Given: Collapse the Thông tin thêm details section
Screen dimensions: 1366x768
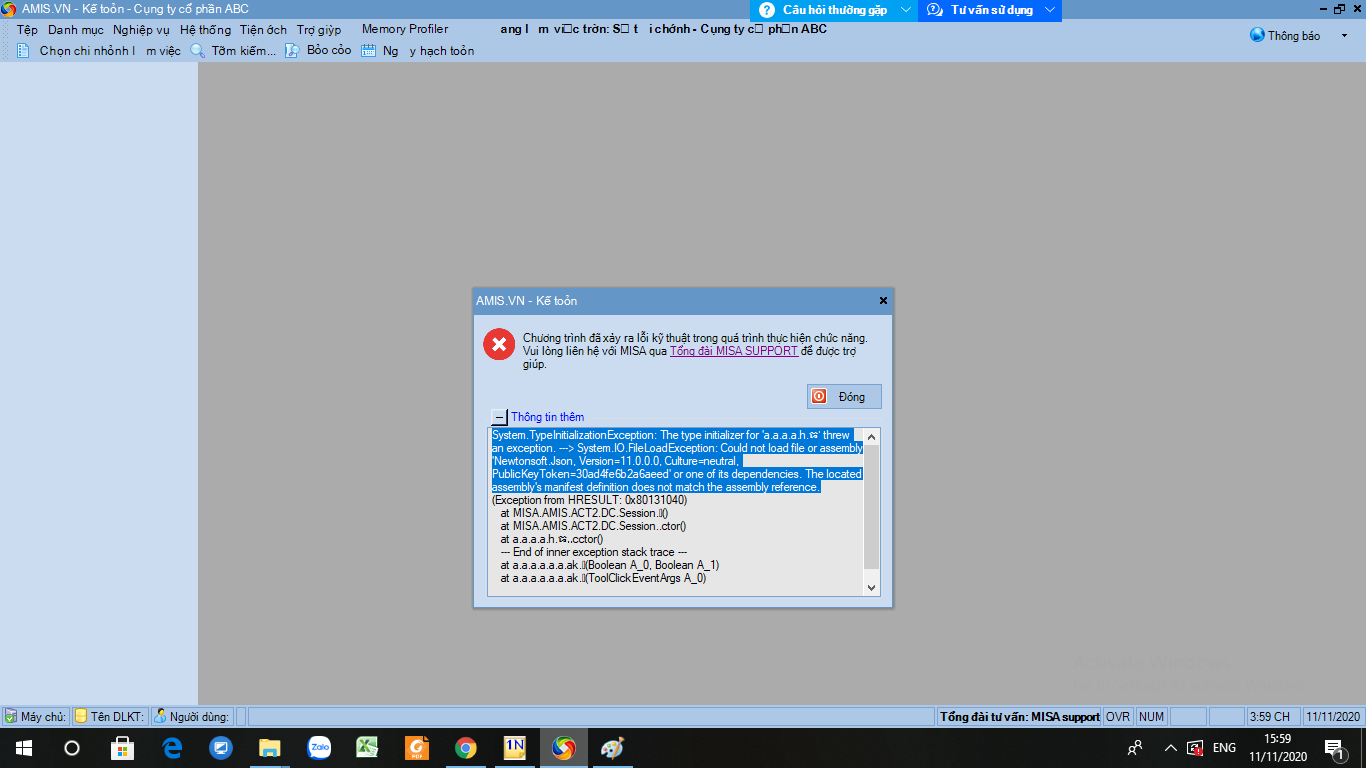Looking at the screenshot, I should point(499,417).
